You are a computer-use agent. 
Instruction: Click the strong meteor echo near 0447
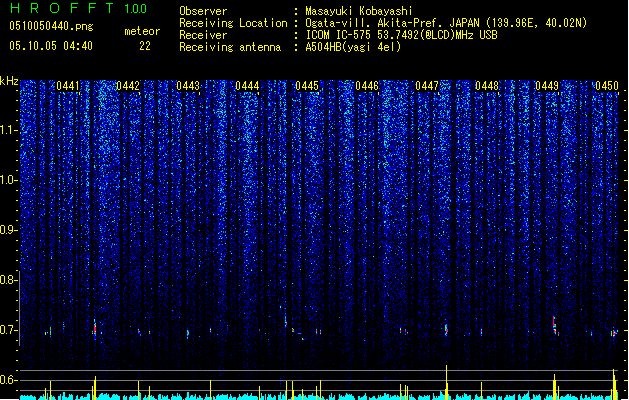(446, 330)
